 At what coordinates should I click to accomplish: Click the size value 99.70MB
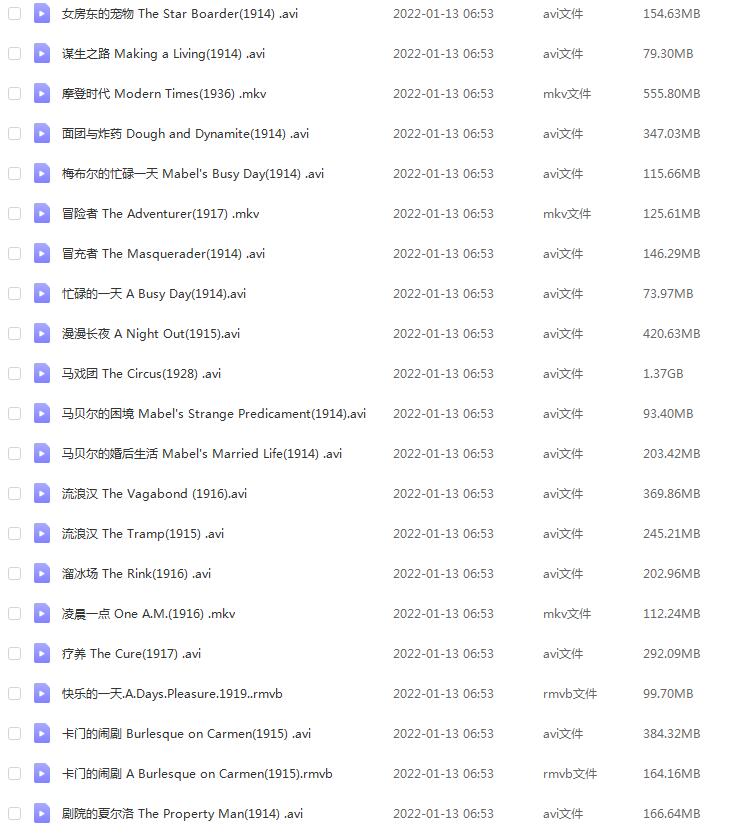coord(668,694)
